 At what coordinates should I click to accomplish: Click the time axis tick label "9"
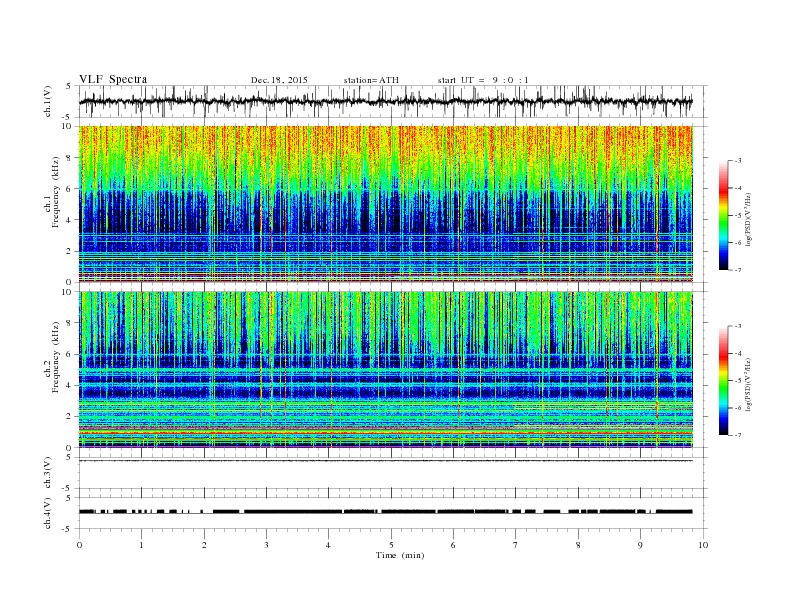(640, 545)
